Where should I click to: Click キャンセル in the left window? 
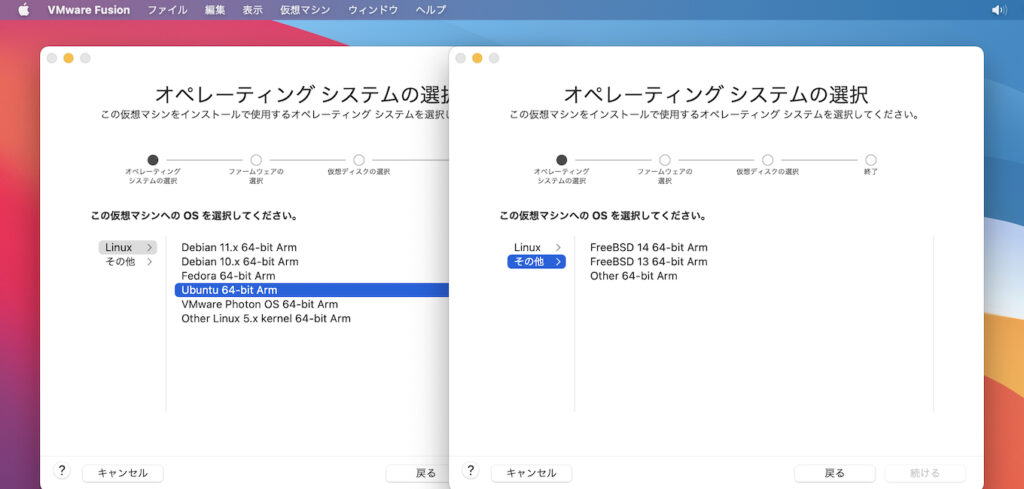point(123,473)
